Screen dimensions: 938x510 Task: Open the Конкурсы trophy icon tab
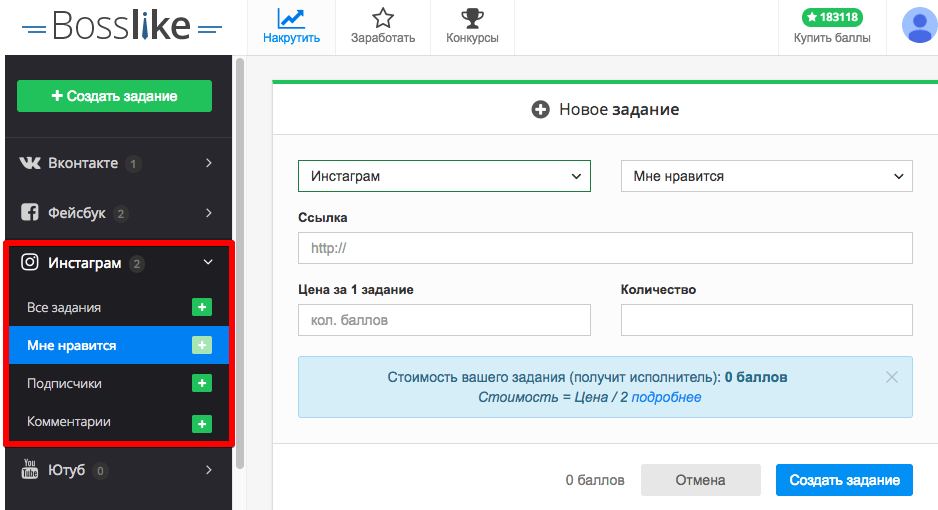(472, 27)
